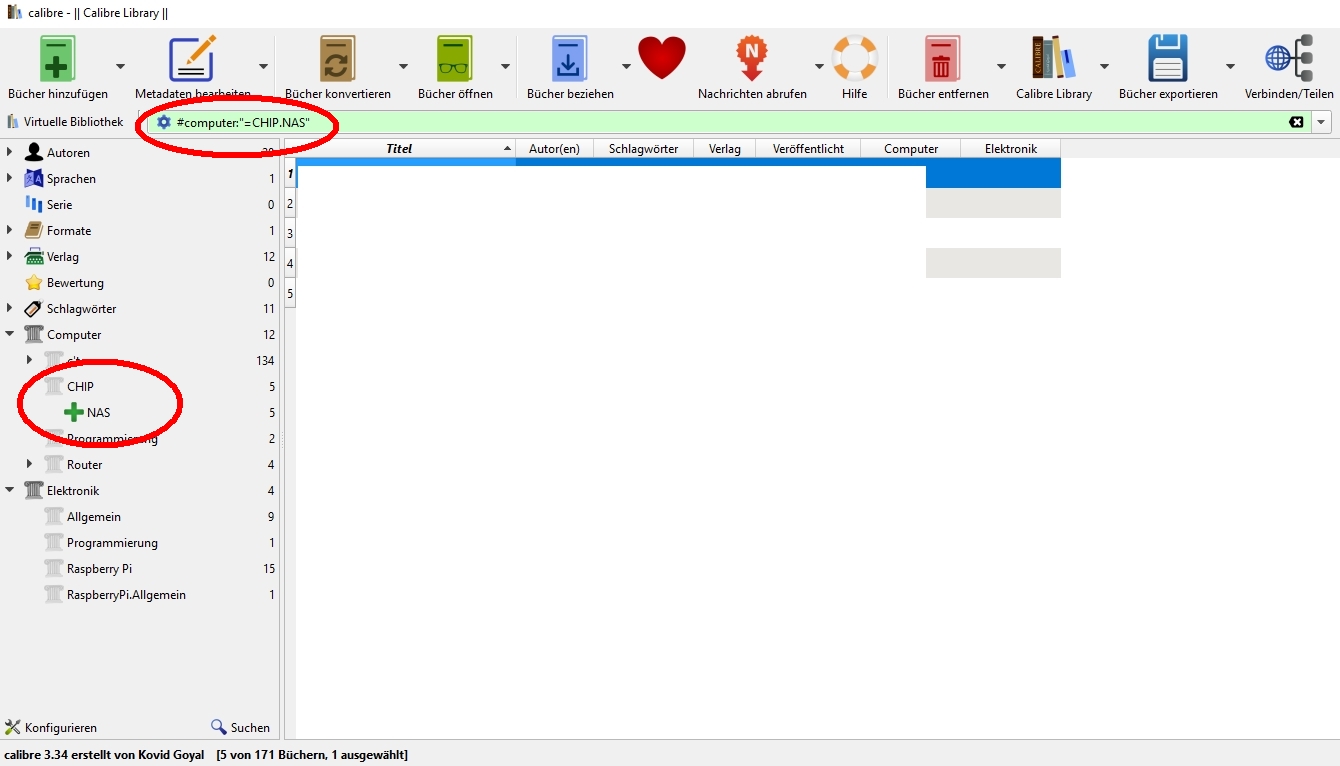This screenshot has height=766, width=1340.
Task: Collapse the Computer category
Action: [x=10, y=334]
